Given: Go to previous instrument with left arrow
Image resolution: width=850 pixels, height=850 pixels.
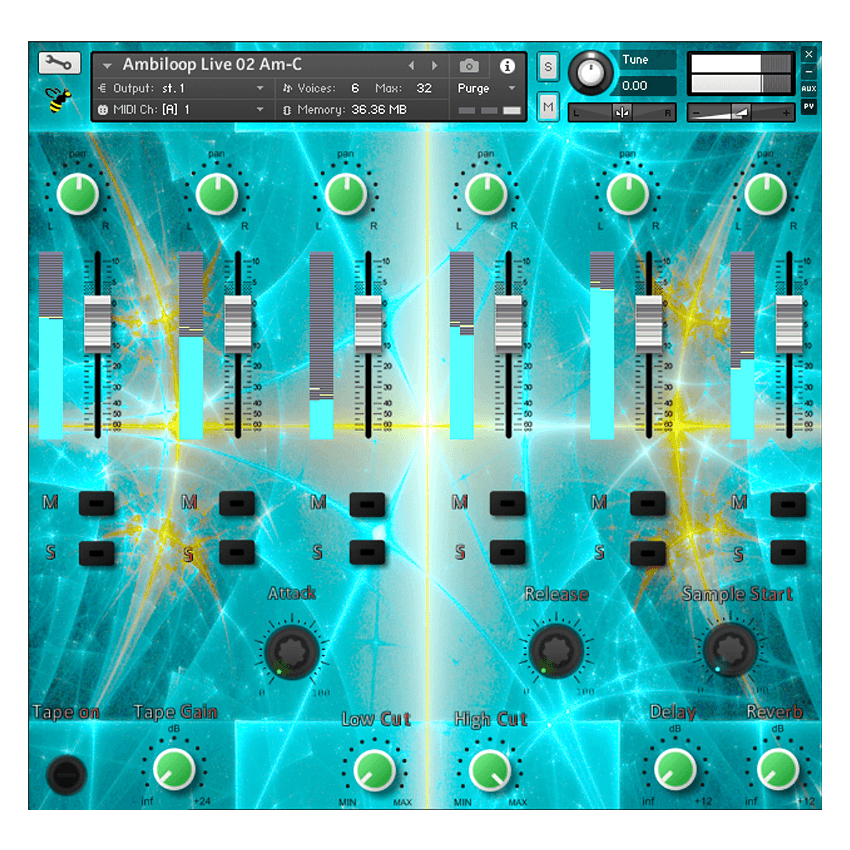Looking at the screenshot, I should 411,66.
